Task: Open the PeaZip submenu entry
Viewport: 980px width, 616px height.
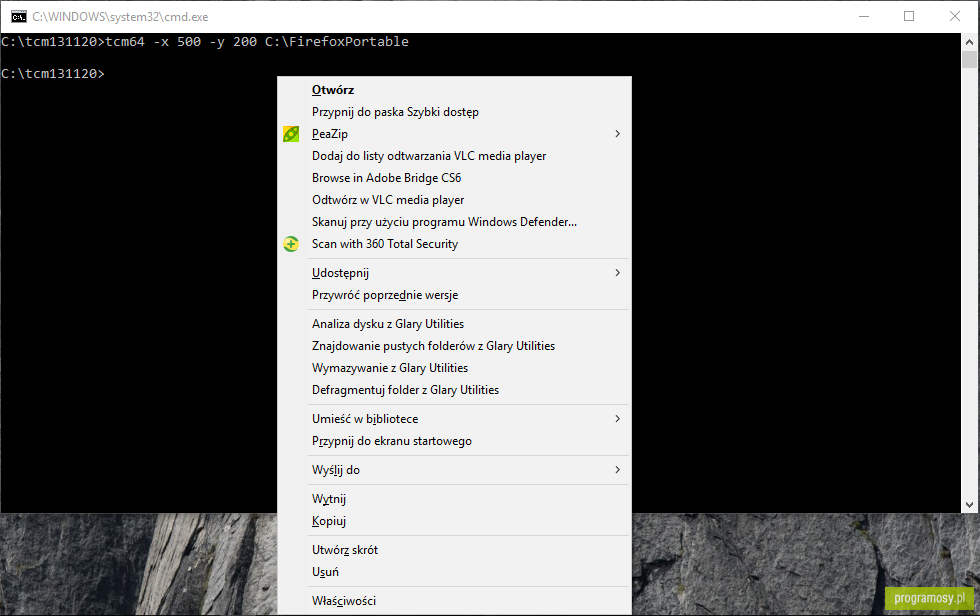Action: coord(454,134)
